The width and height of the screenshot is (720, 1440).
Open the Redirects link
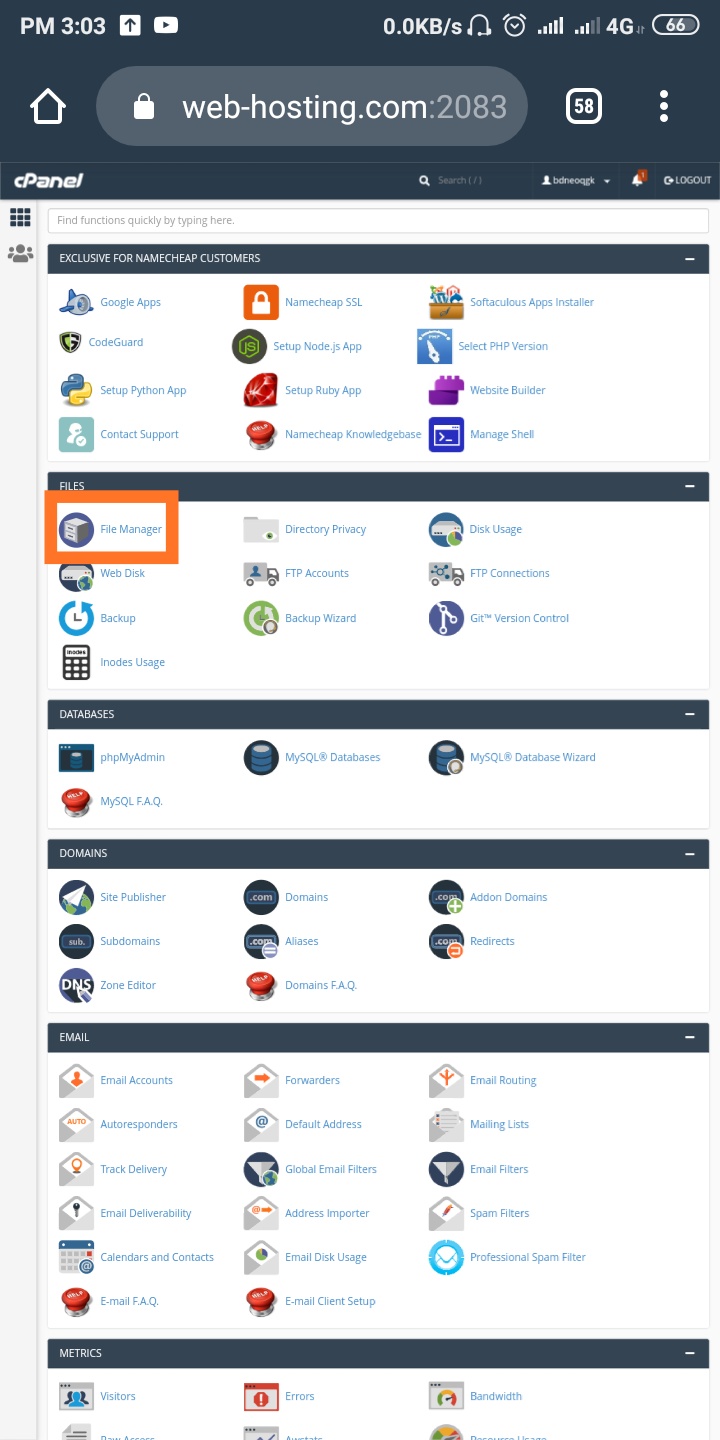492,941
